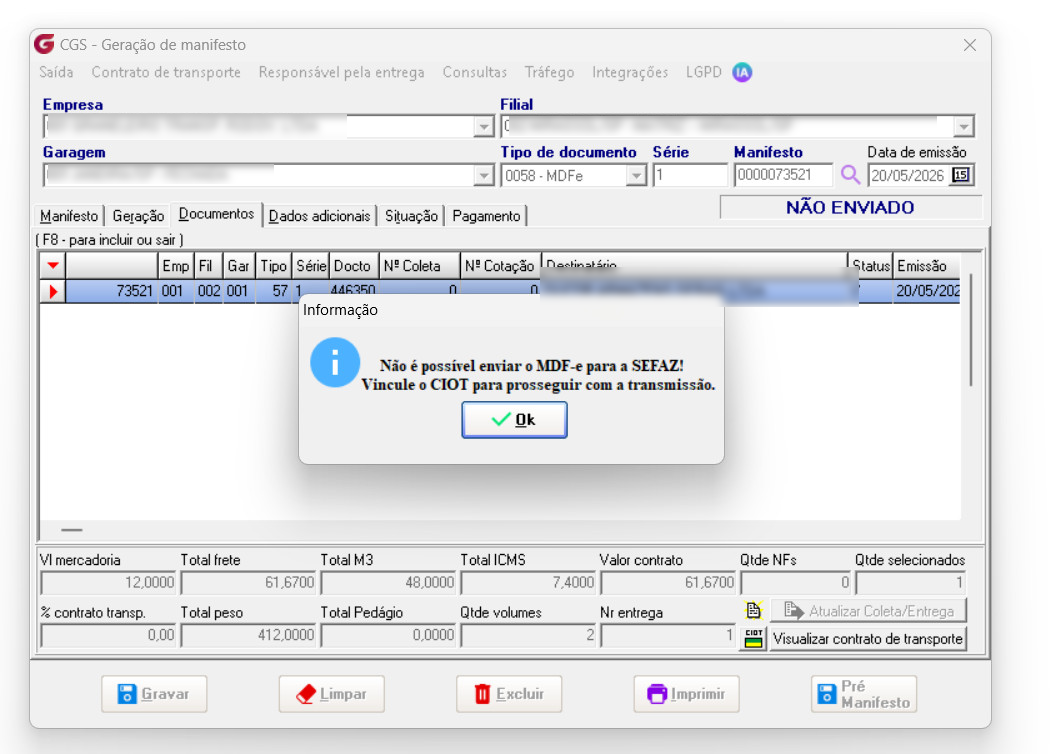Image resolution: width=1063 pixels, height=754 pixels.
Task: Click the CIOT icon beside Visualizar contrato
Action: pos(754,639)
